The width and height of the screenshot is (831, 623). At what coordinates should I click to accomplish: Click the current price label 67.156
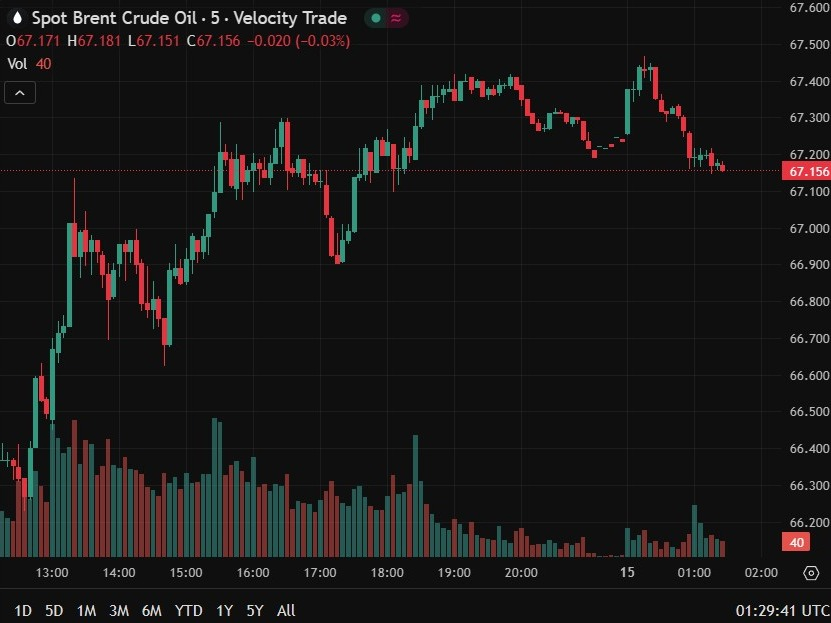(806, 172)
